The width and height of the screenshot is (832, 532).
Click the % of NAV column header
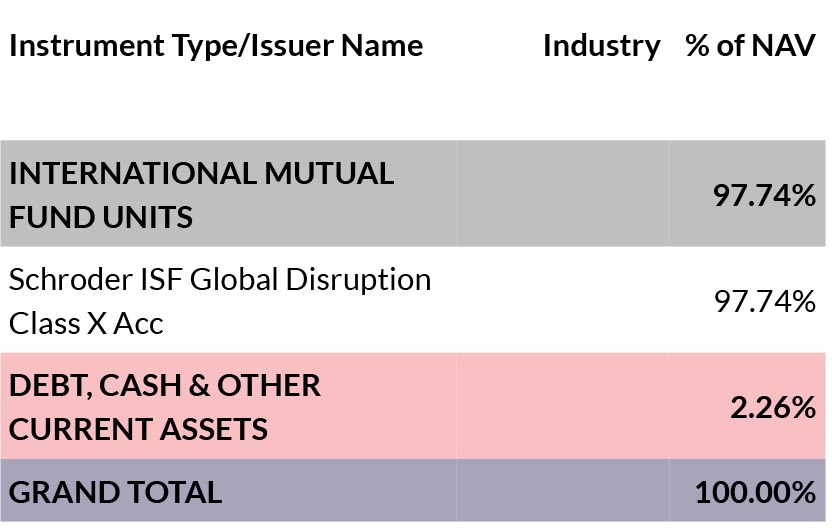click(750, 46)
